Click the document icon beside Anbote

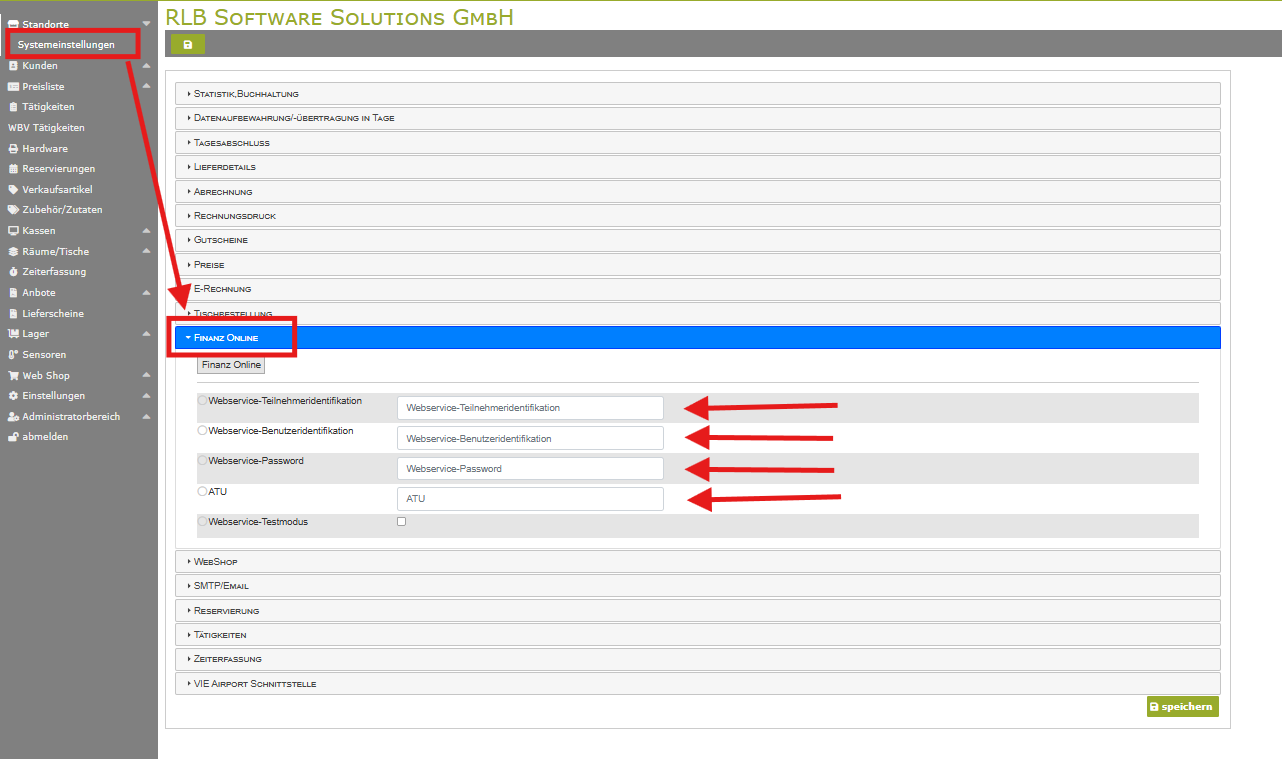coord(13,293)
